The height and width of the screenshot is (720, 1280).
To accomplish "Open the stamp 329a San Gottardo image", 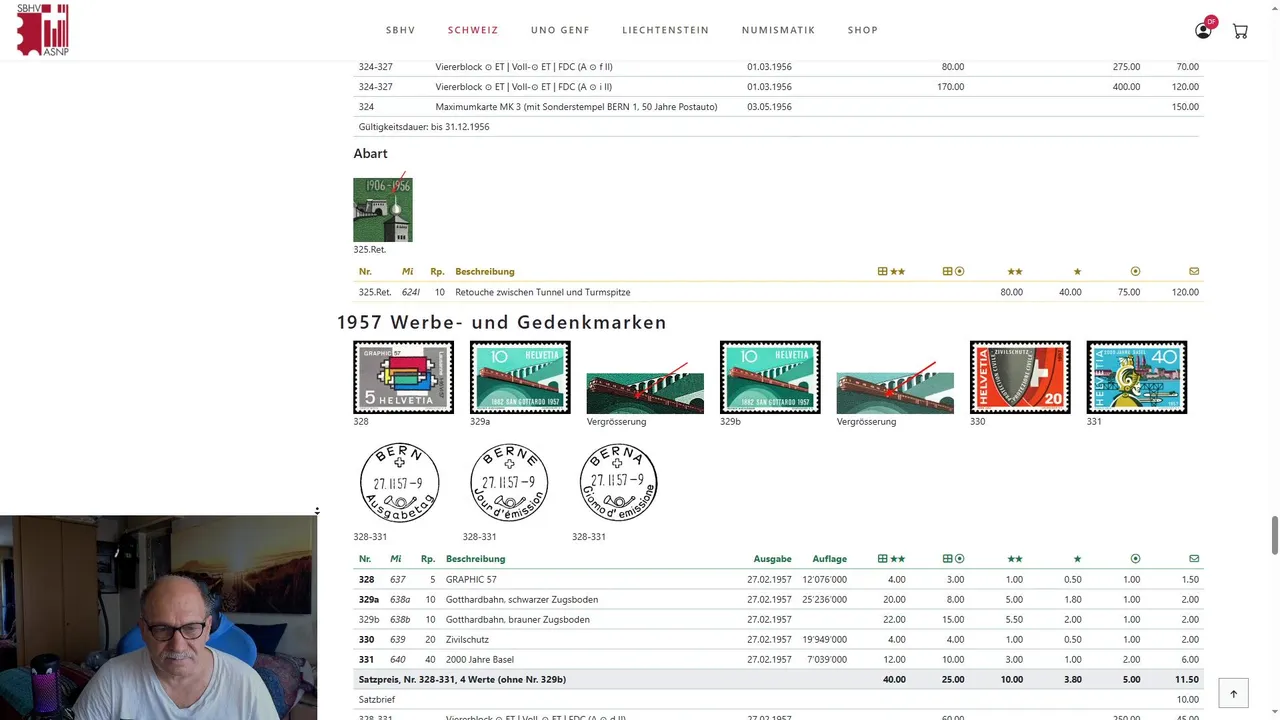I will tap(520, 377).
